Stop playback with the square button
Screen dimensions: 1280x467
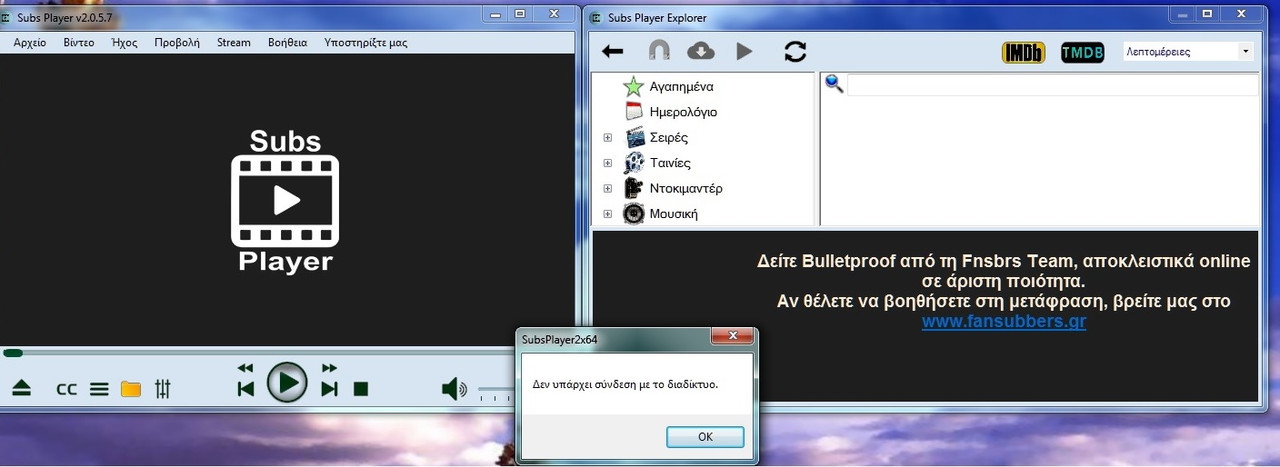(361, 389)
